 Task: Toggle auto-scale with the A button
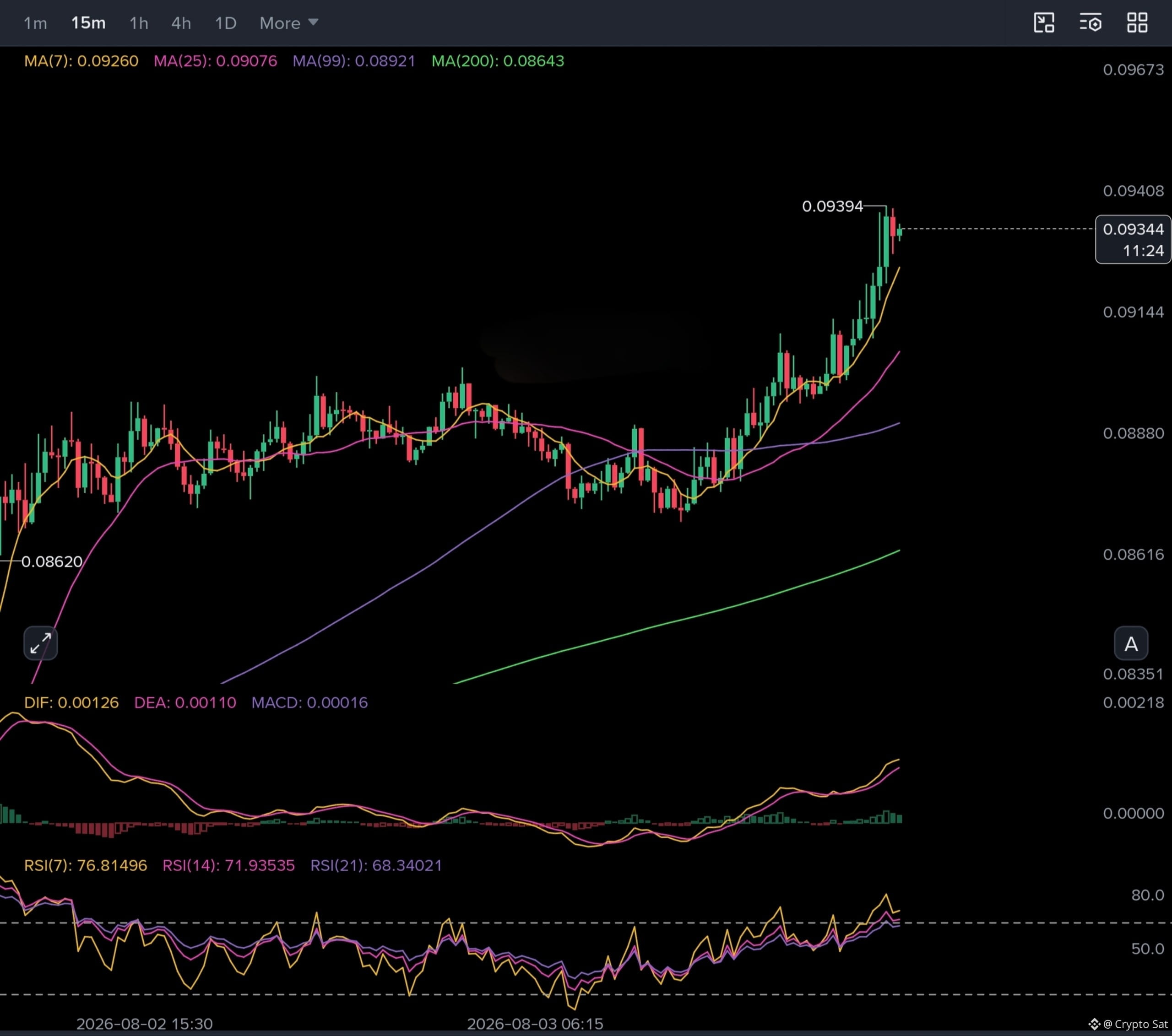tap(1131, 644)
